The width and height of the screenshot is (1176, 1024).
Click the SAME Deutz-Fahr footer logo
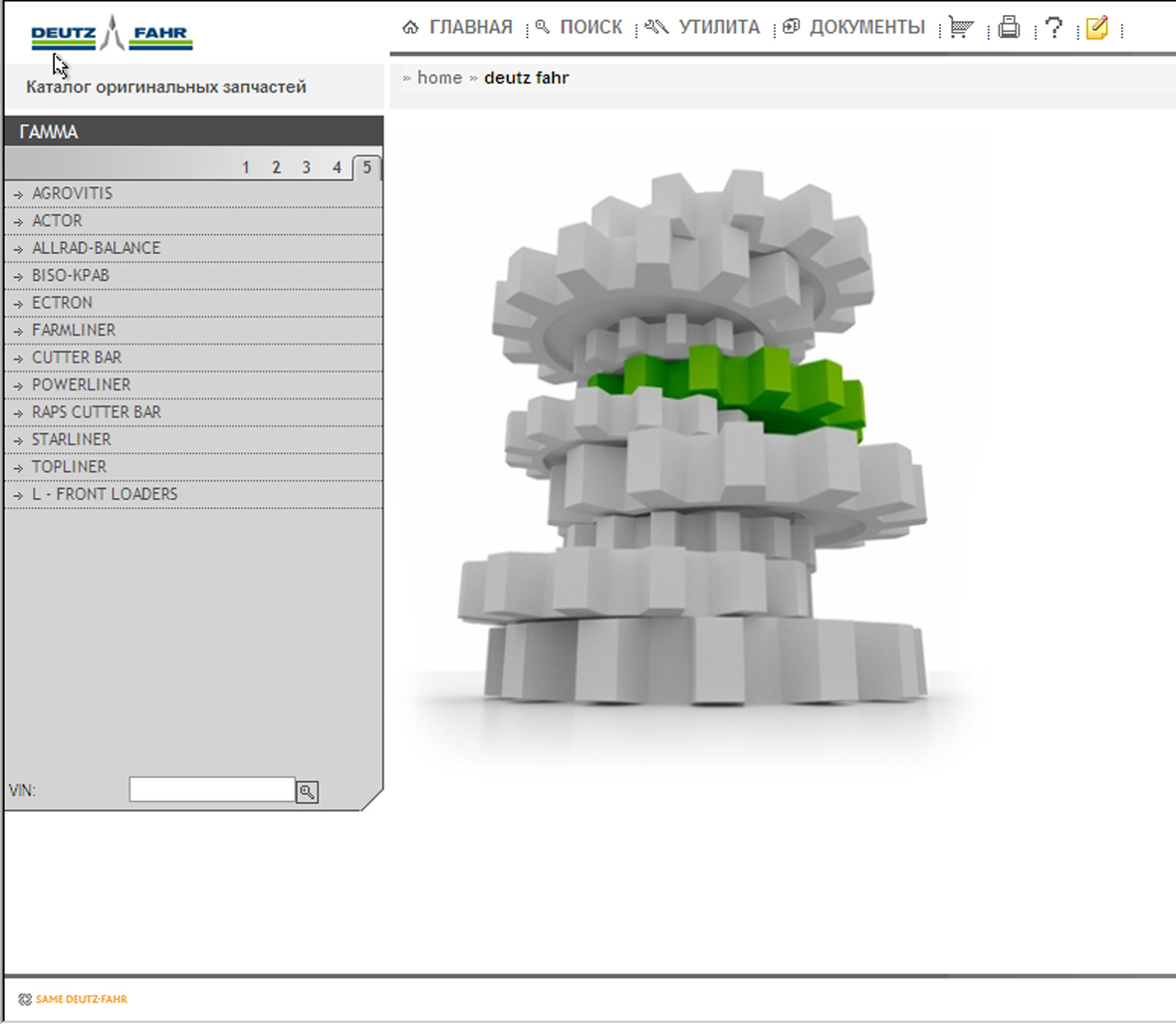click(73, 999)
